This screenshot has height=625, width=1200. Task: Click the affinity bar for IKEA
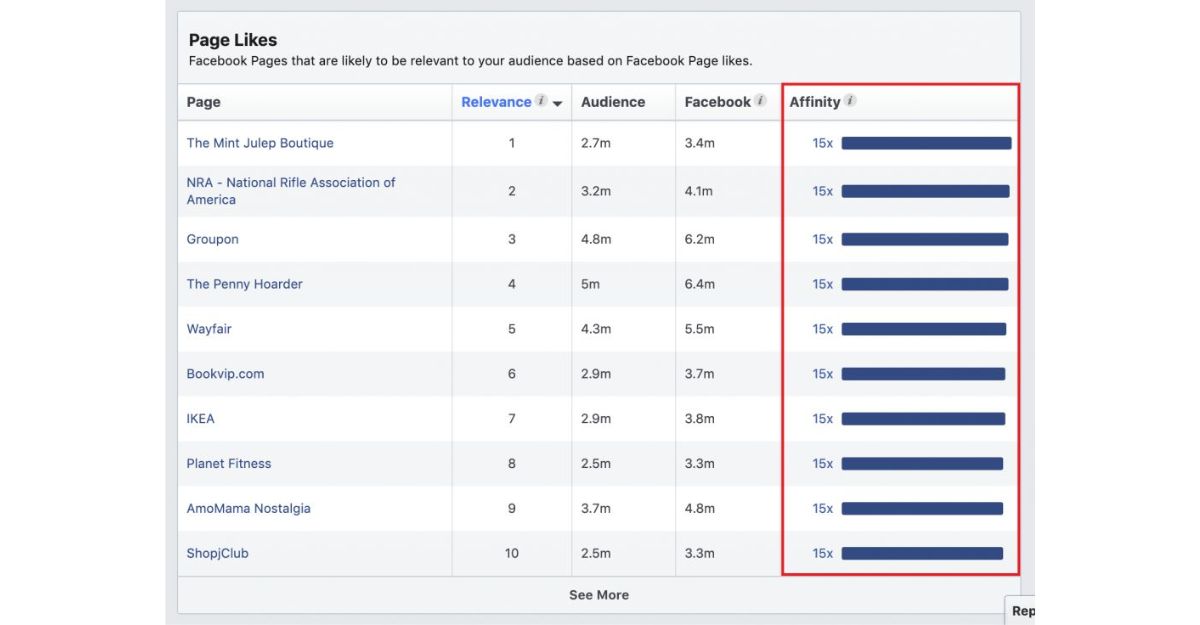923,419
